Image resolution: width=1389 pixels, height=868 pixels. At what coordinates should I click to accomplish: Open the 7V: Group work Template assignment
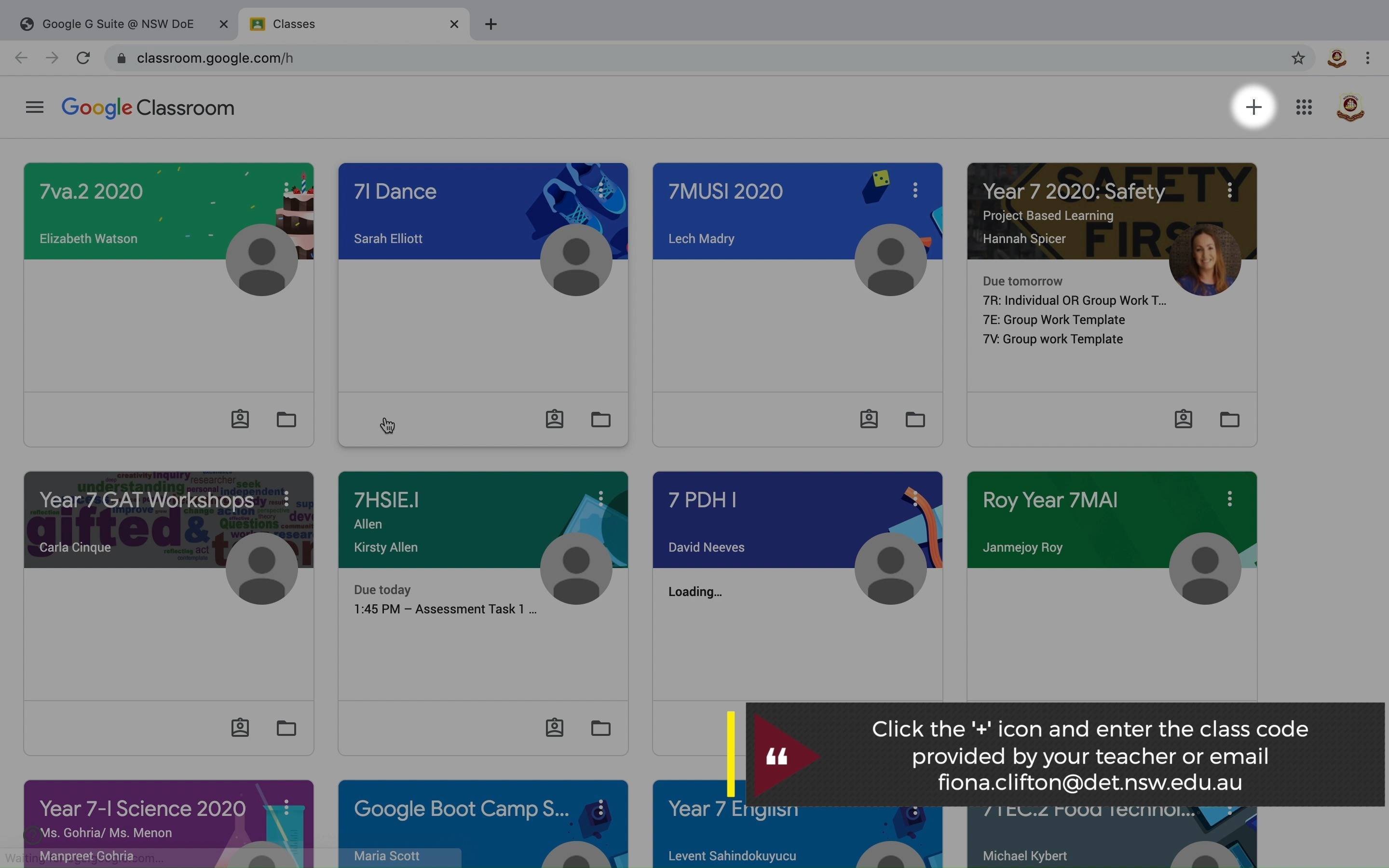[x=1053, y=339]
